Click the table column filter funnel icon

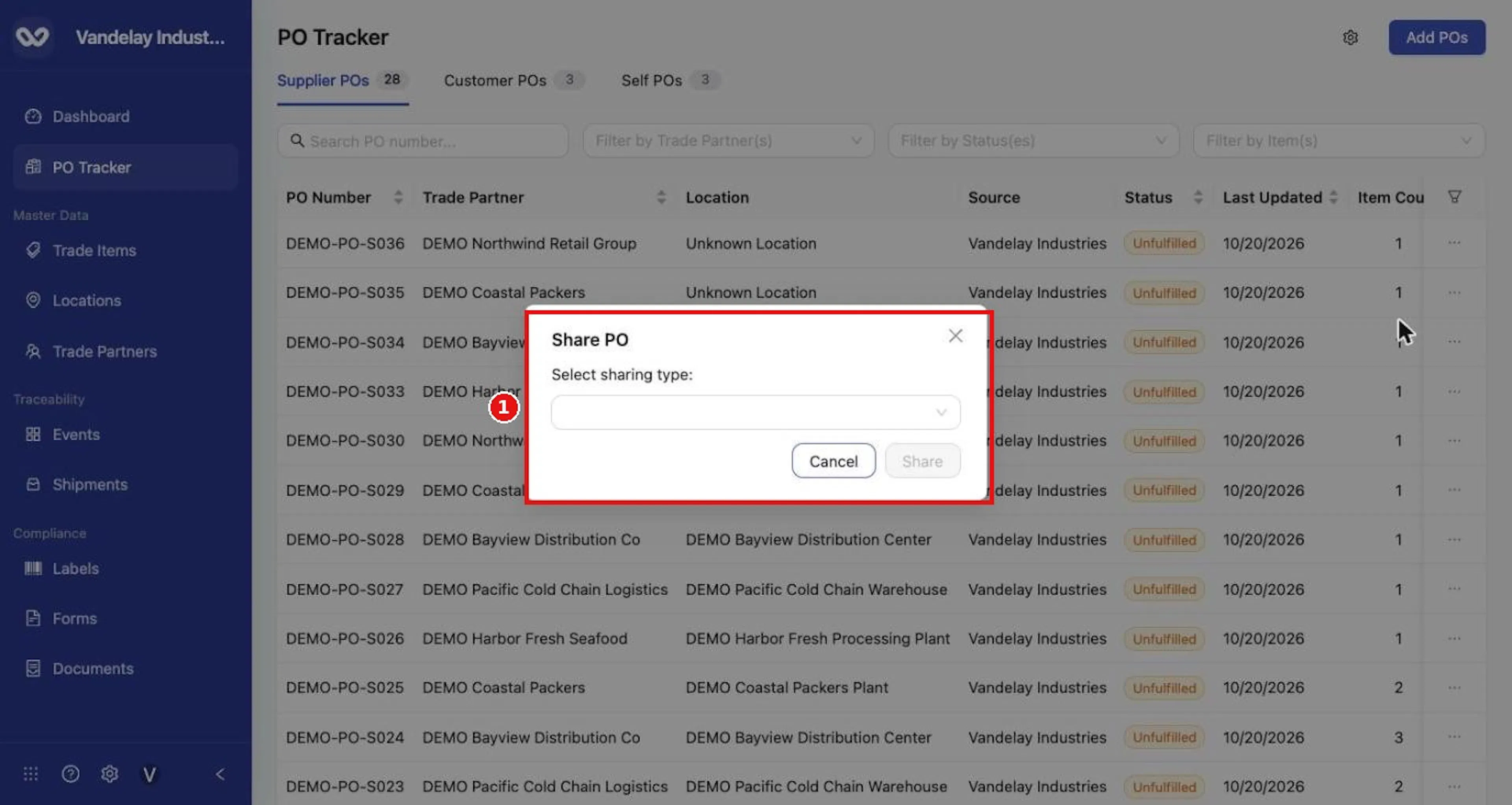click(1454, 197)
